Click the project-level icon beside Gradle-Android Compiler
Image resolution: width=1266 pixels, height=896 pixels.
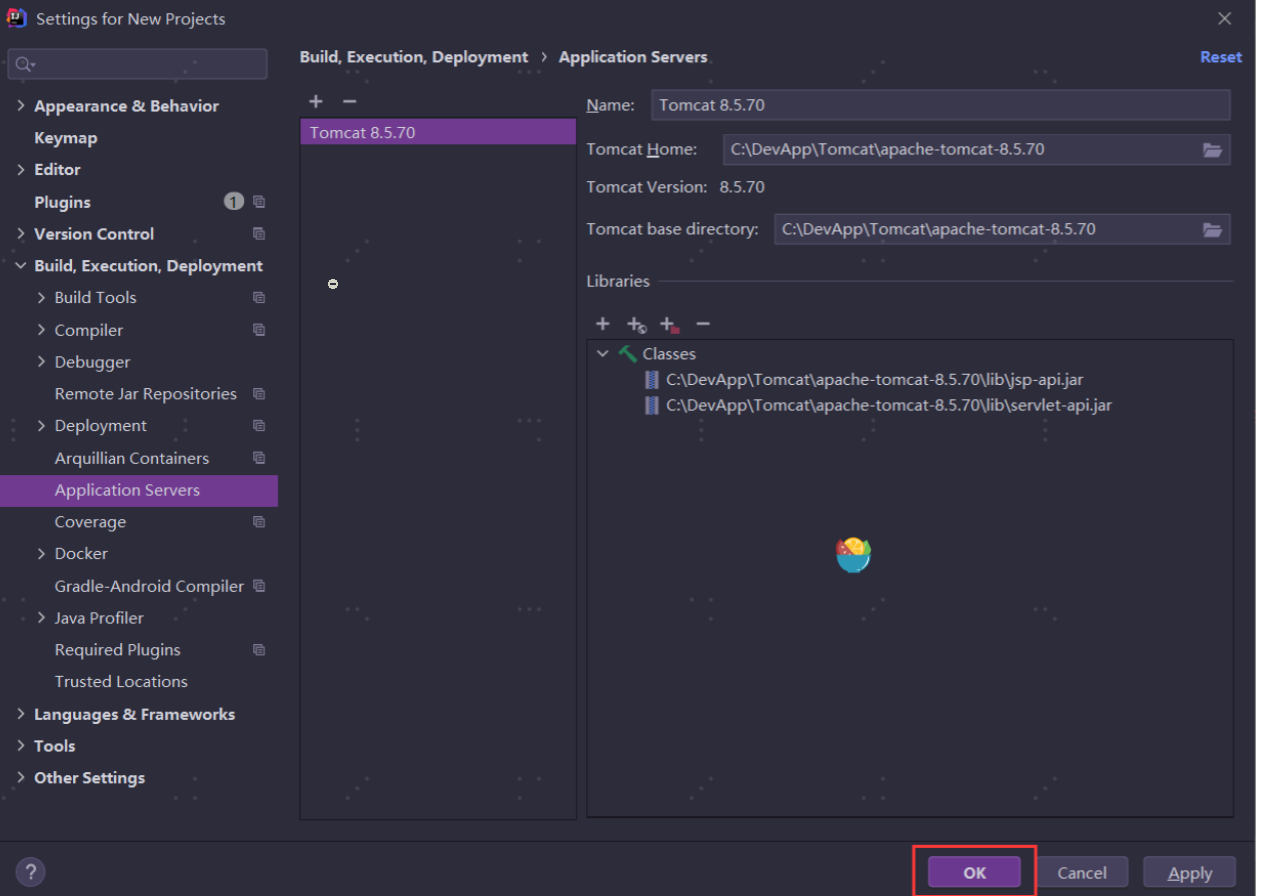point(259,586)
